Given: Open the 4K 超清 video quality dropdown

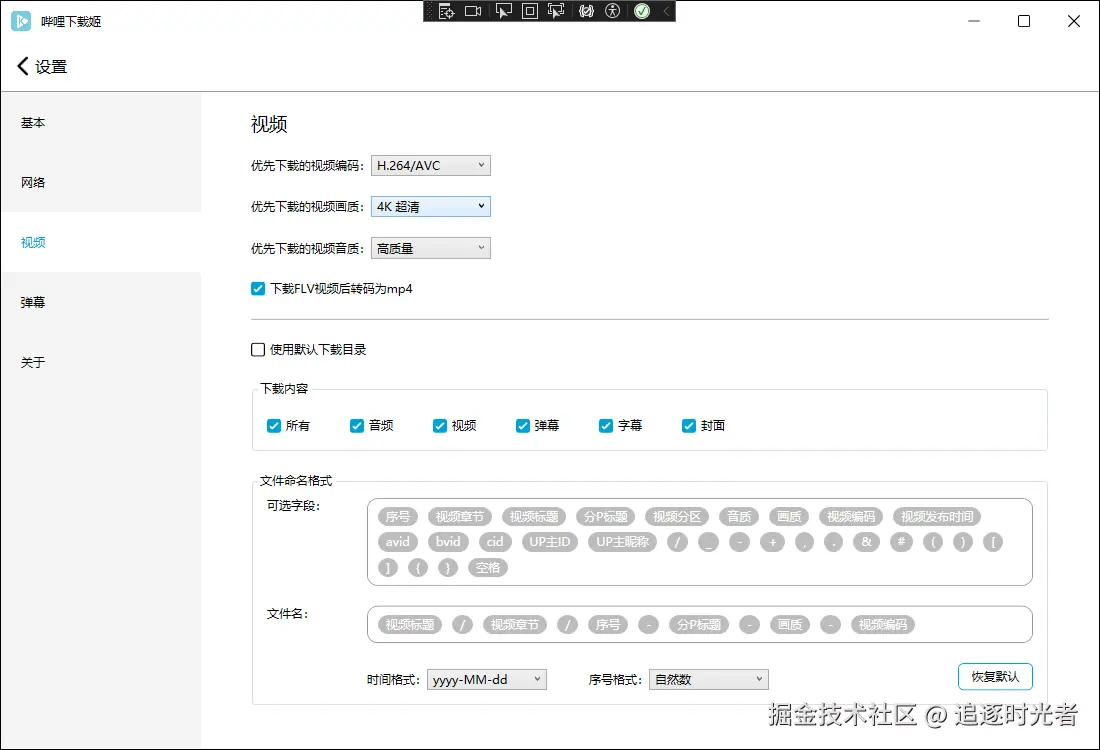Looking at the screenshot, I should click(431, 206).
